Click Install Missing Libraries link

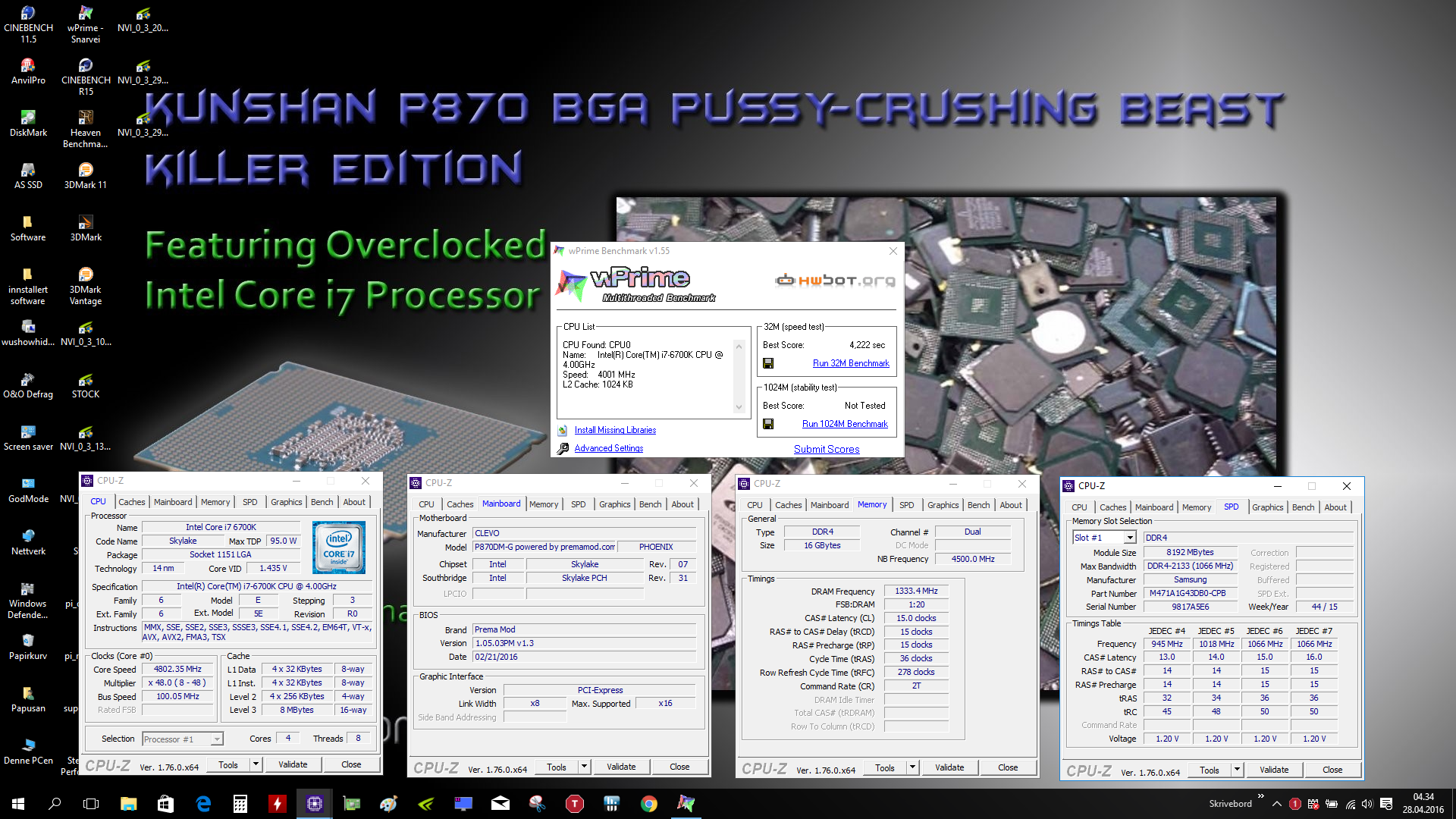(615, 430)
